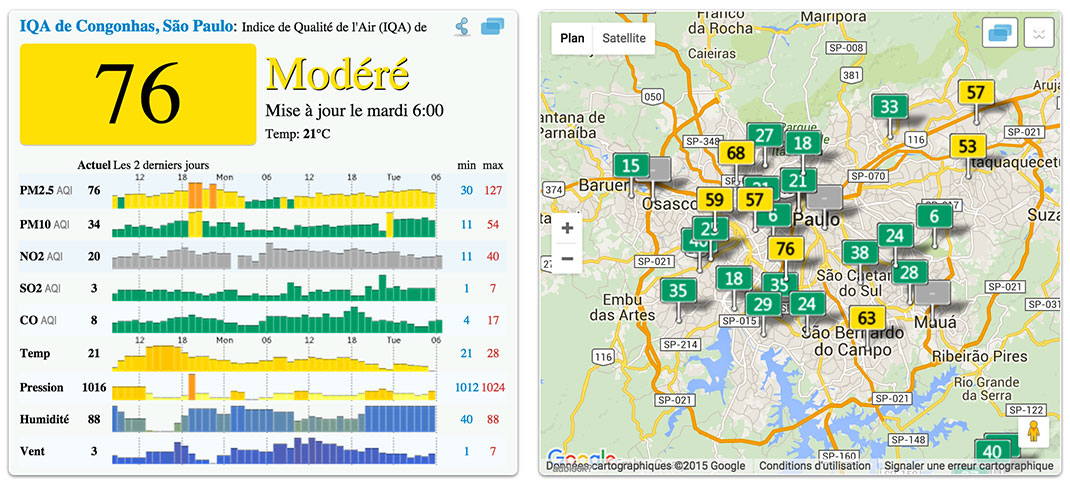1070x485 pixels.
Task: Click the chat bubbles icon on the map
Action: click(1001, 33)
